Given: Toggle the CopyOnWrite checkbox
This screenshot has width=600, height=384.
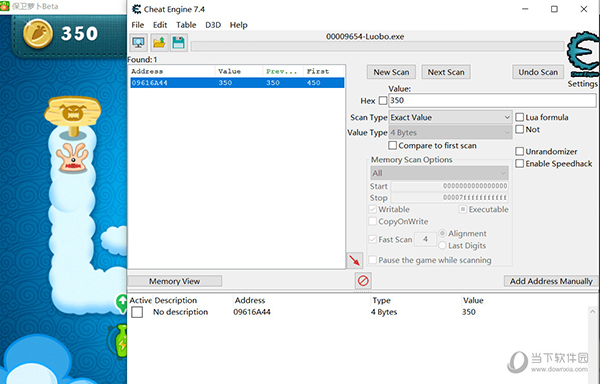Looking at the screenshot, I should coord(373,221).
